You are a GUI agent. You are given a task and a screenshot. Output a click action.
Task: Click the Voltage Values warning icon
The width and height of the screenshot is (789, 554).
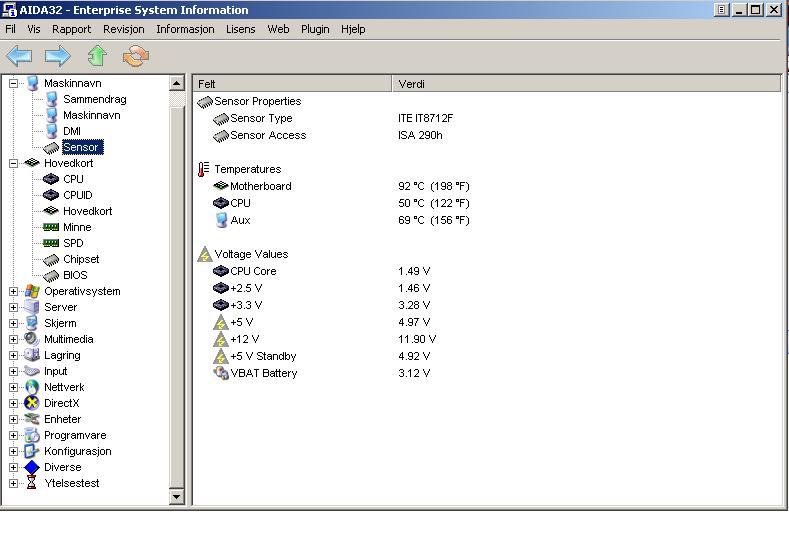point(204,254)
